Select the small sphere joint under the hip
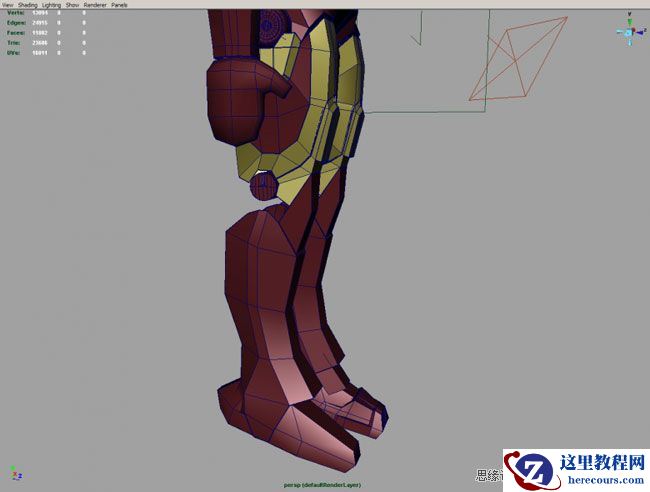Screen dimensions: 650x492 tap(264, 186)
